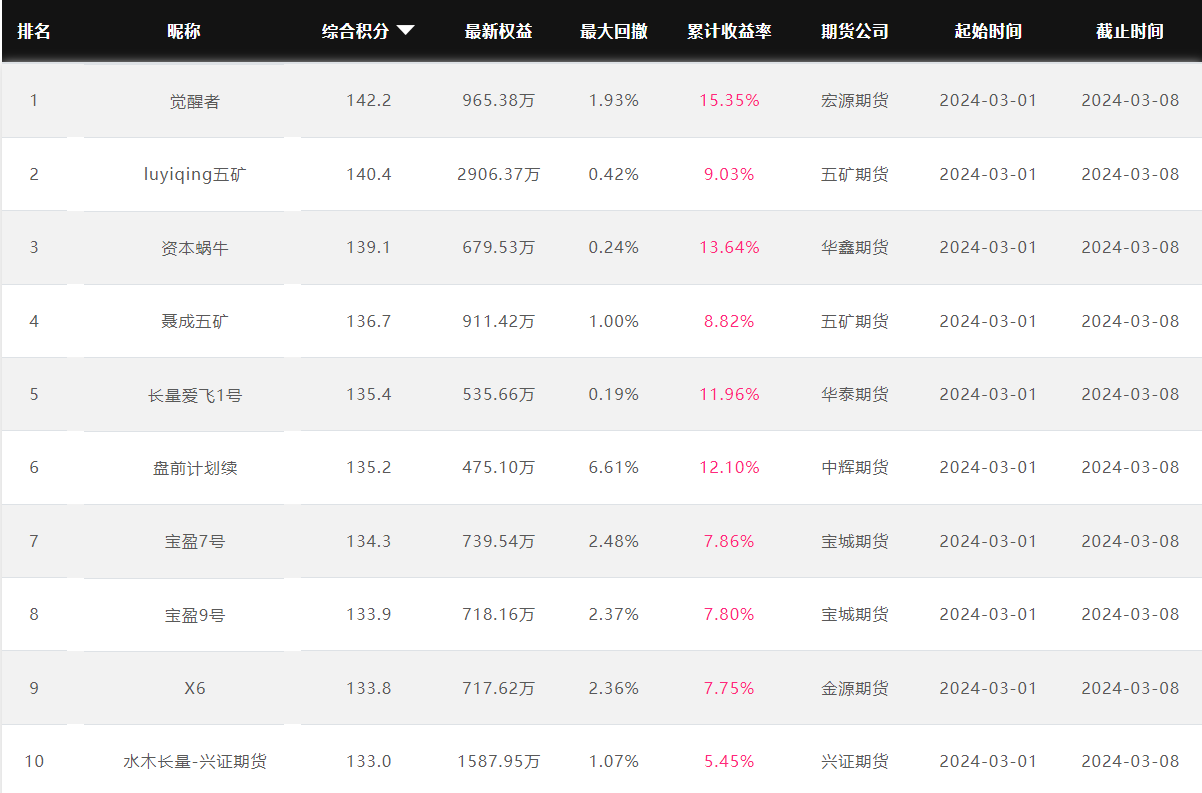Viewport: 1202px width, 793px height.
Task: Select the 13.64% cumulative return value
Action: point(729,247)
